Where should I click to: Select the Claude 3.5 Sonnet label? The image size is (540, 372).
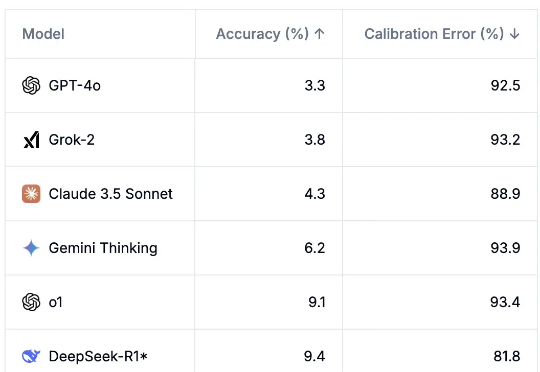111,194
